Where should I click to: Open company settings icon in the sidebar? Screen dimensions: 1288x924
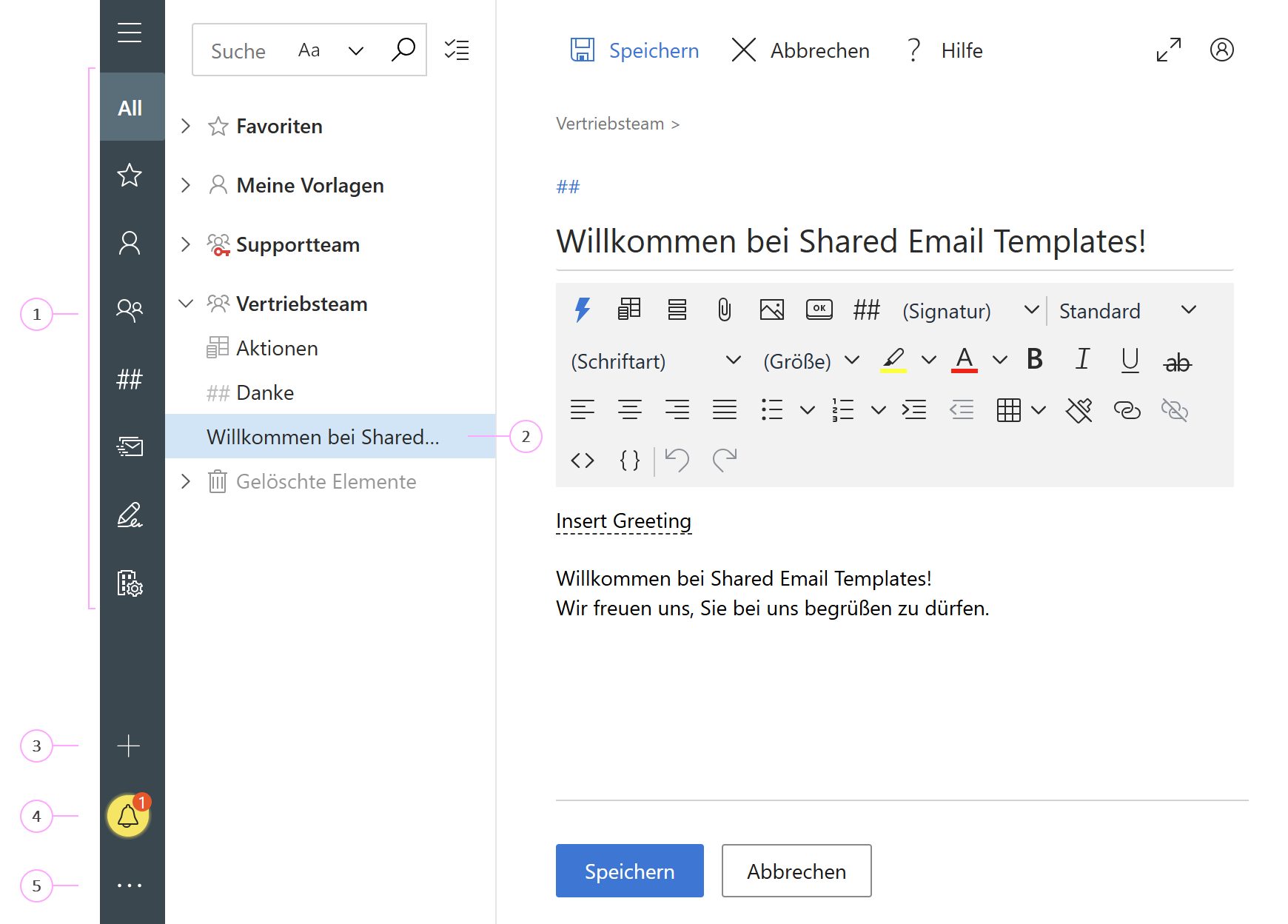130,583
